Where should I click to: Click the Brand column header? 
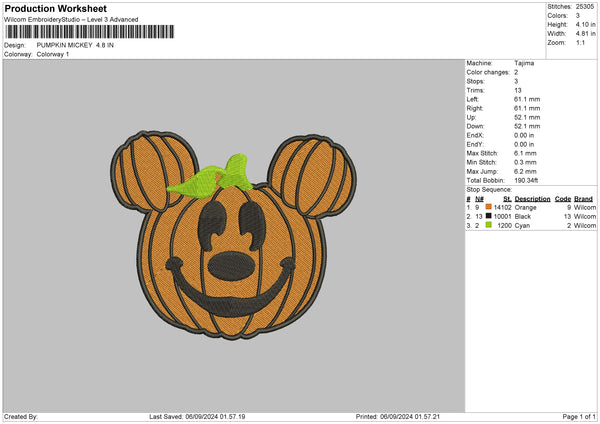[584, 198]
